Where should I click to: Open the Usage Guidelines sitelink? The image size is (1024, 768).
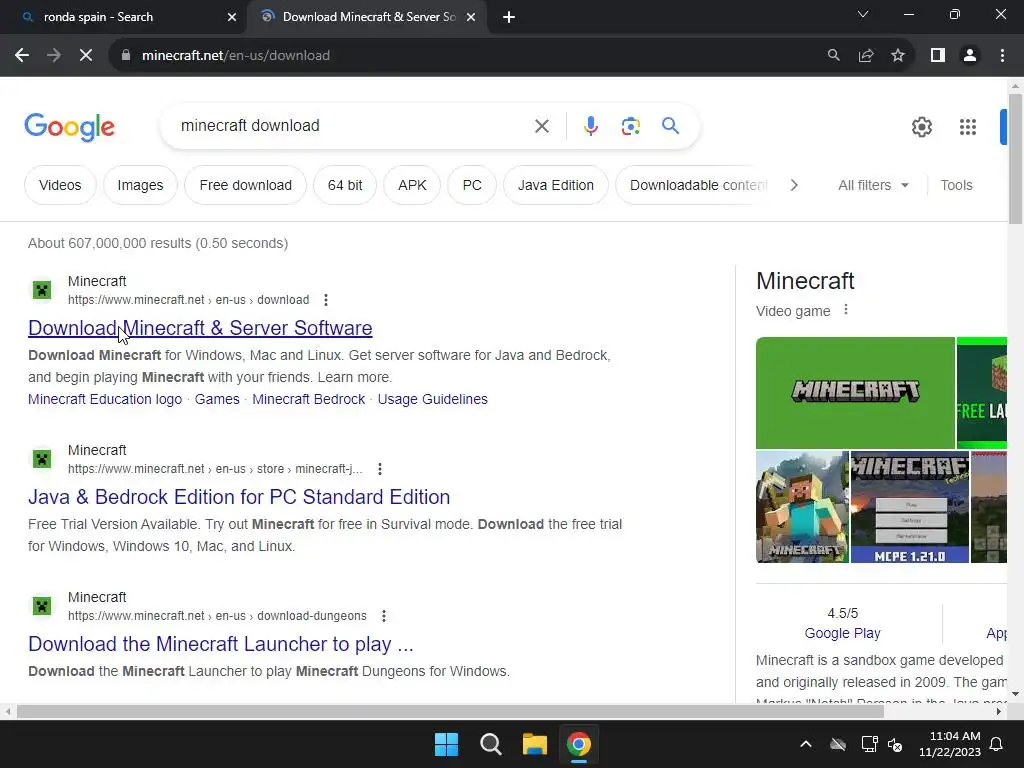[x=432, y=399]
